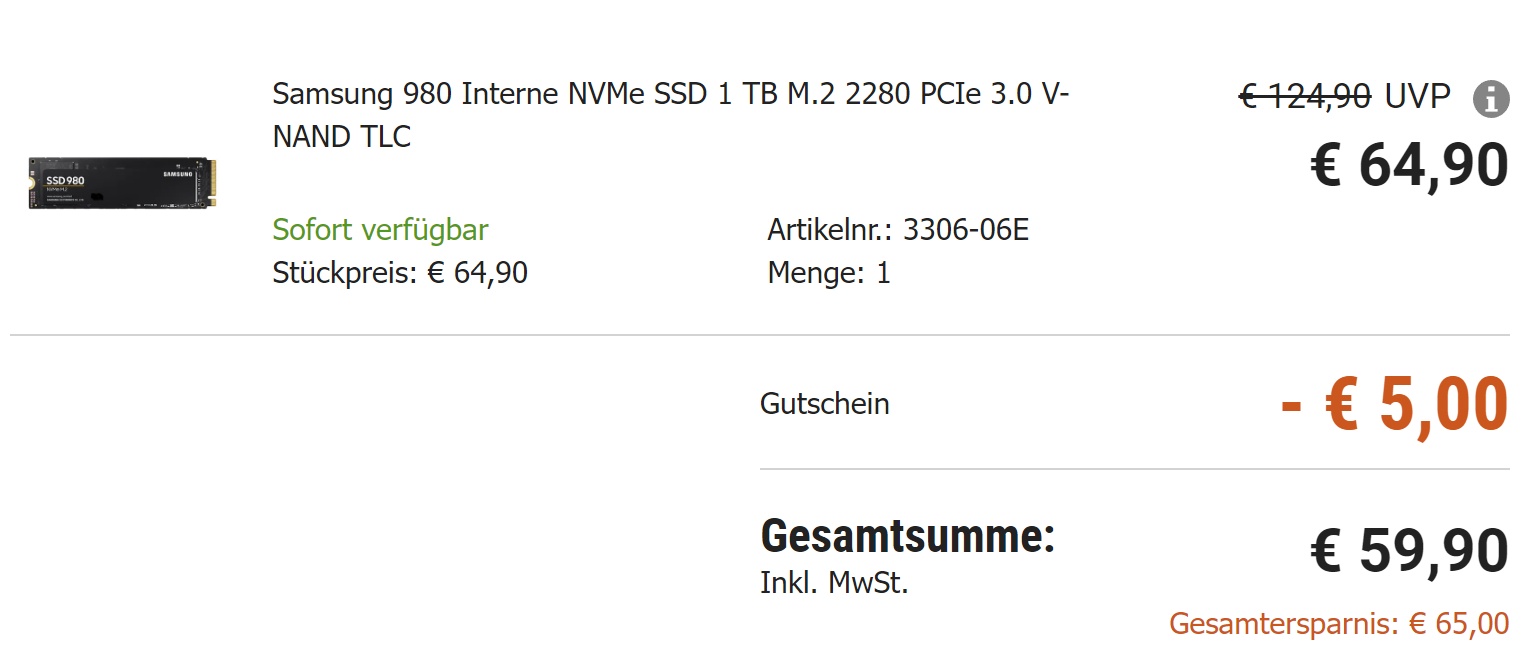Click the Menge: 1 quantity text
This screenshot has width=1537, height=659.
click(x=828, y=272)
